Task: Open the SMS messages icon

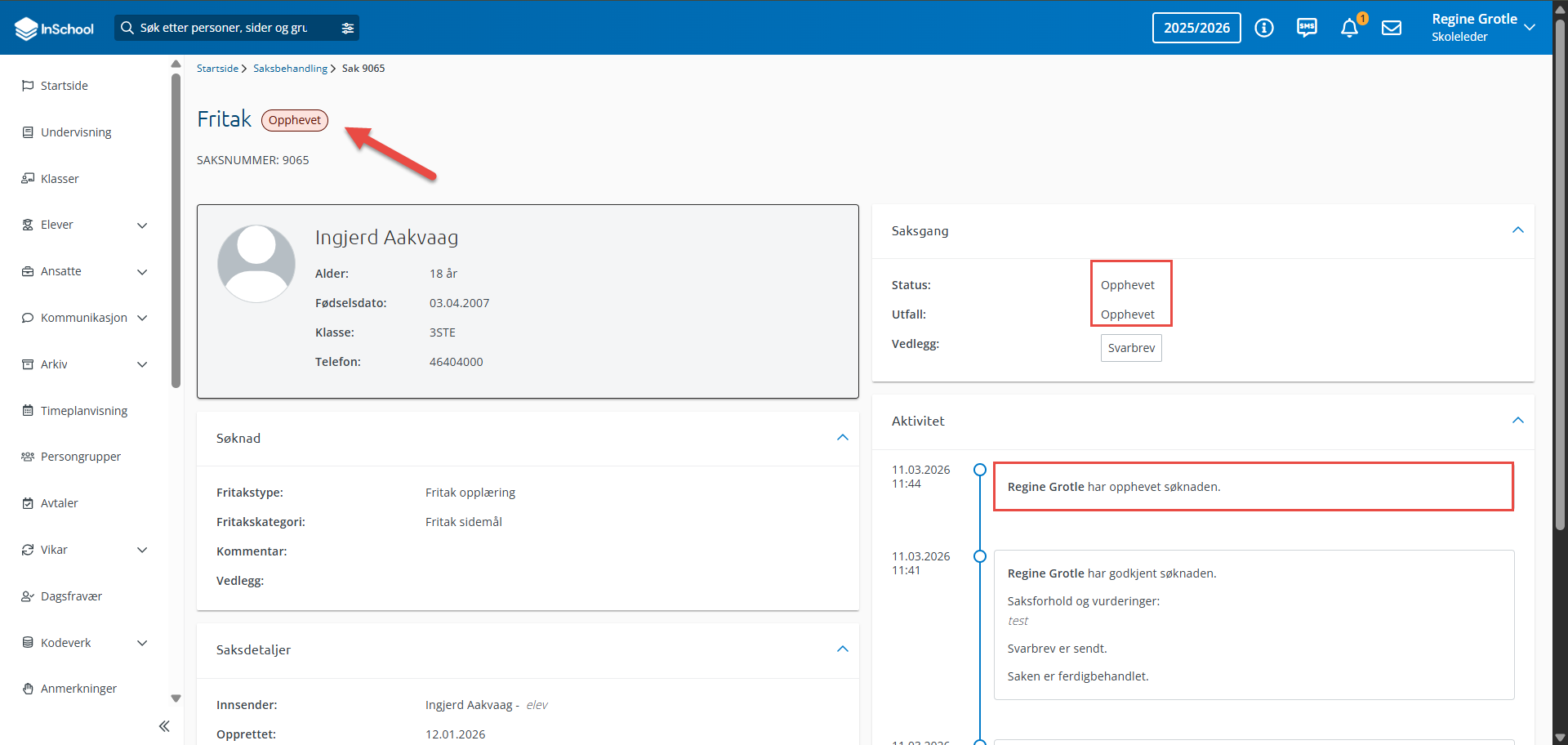Action: click(1307, 28)
